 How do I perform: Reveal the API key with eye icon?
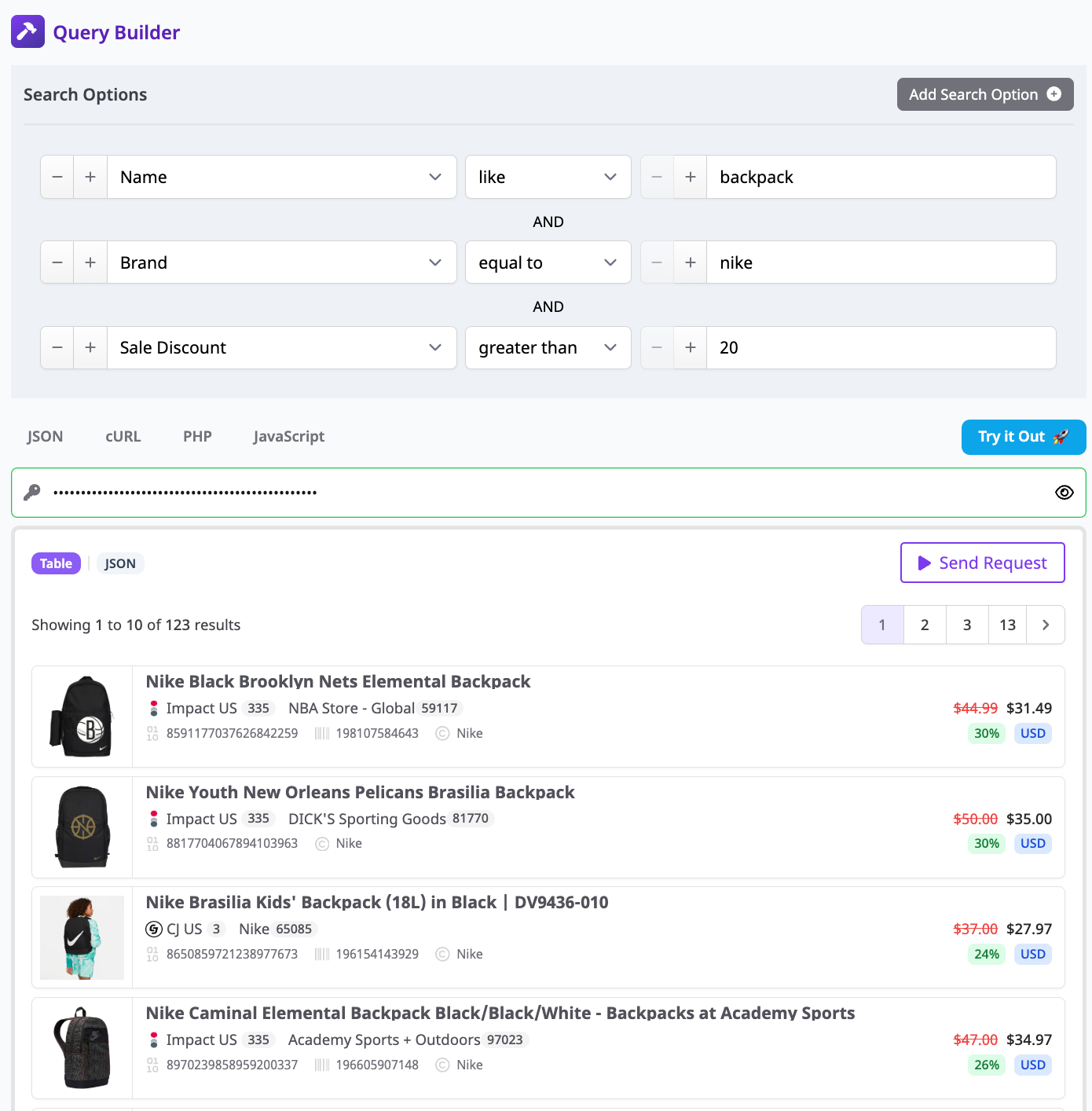coord(1065,493)
